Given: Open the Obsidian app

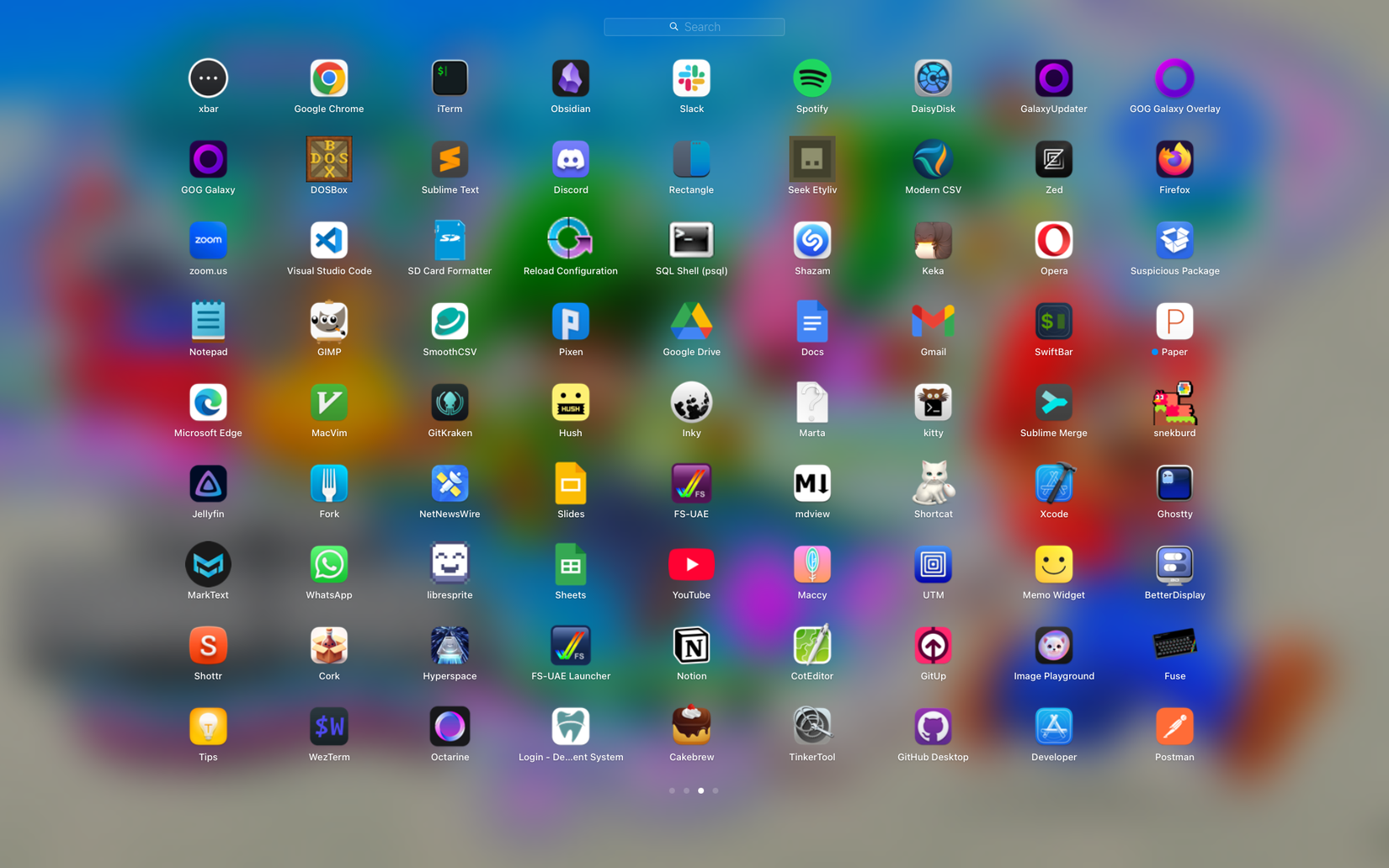Looking at the screenshot, I should click(x=570, y=78).
